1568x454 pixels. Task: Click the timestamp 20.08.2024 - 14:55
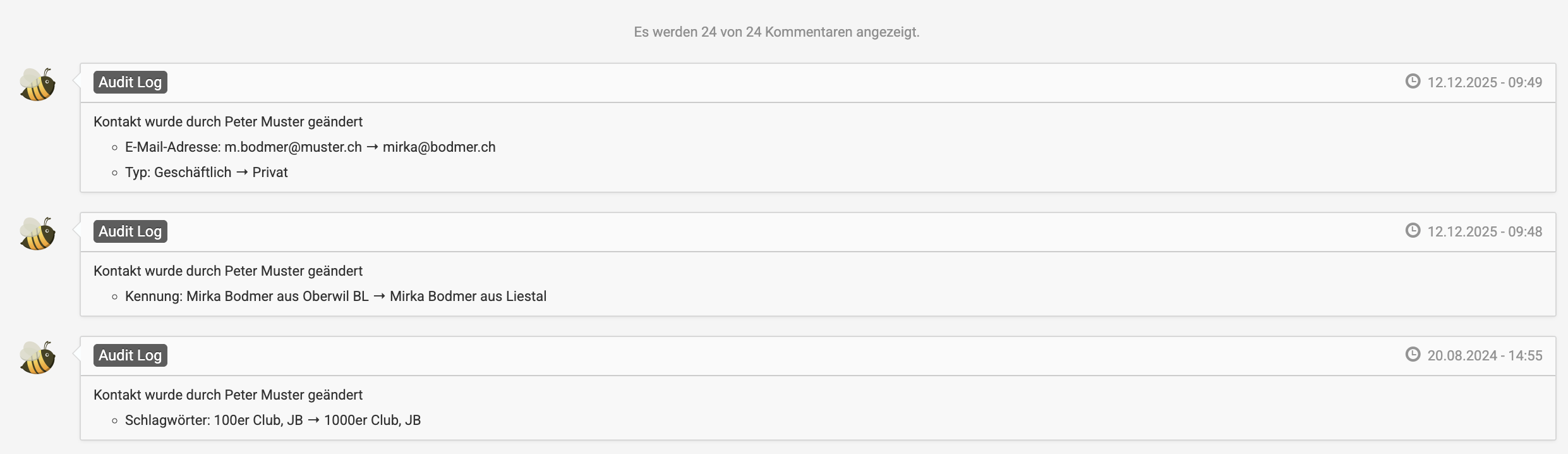coord(1485,355)
